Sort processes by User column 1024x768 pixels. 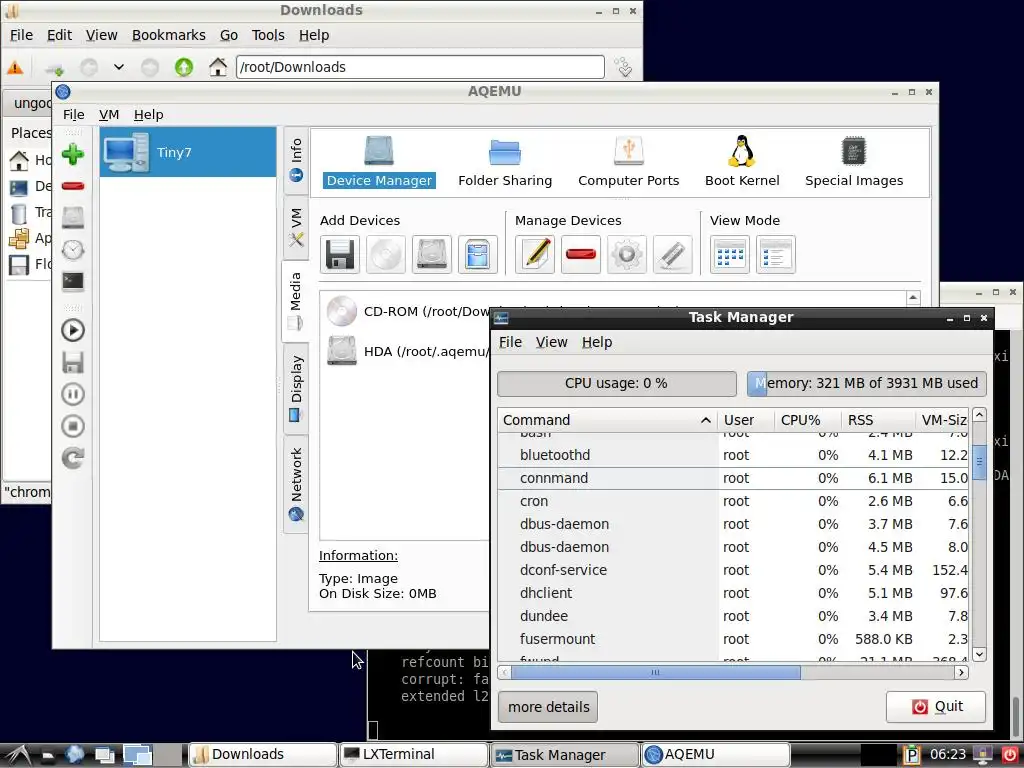click(x=745, y=420)
